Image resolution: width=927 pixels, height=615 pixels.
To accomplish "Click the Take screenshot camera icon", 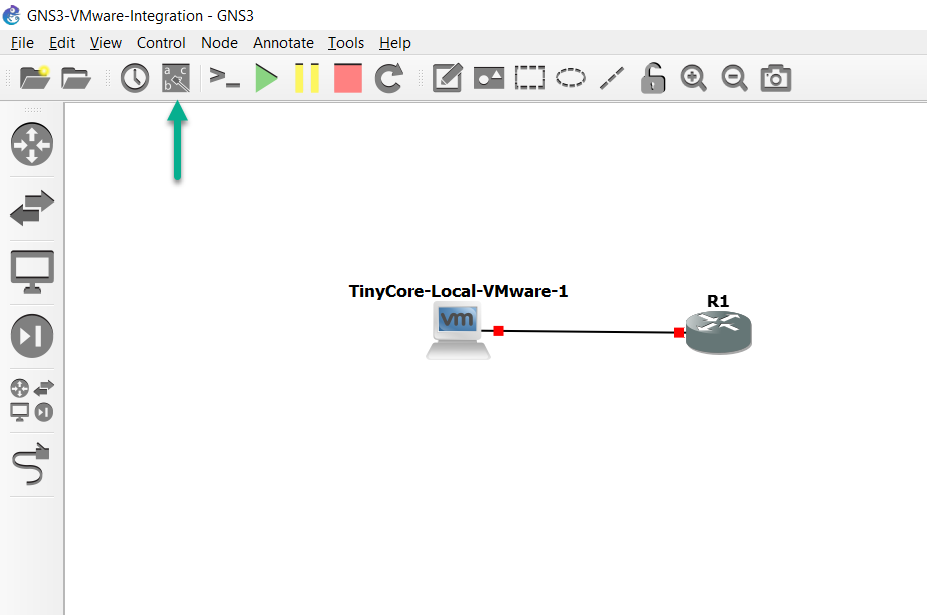I will [x=776, y=78].
